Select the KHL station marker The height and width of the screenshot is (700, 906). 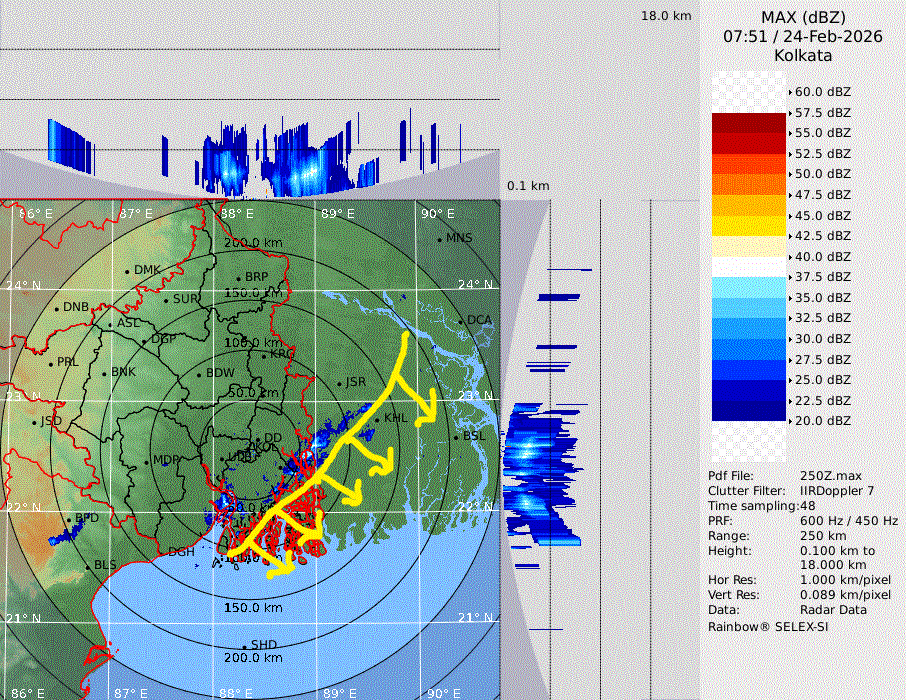(x=379, y=418)
